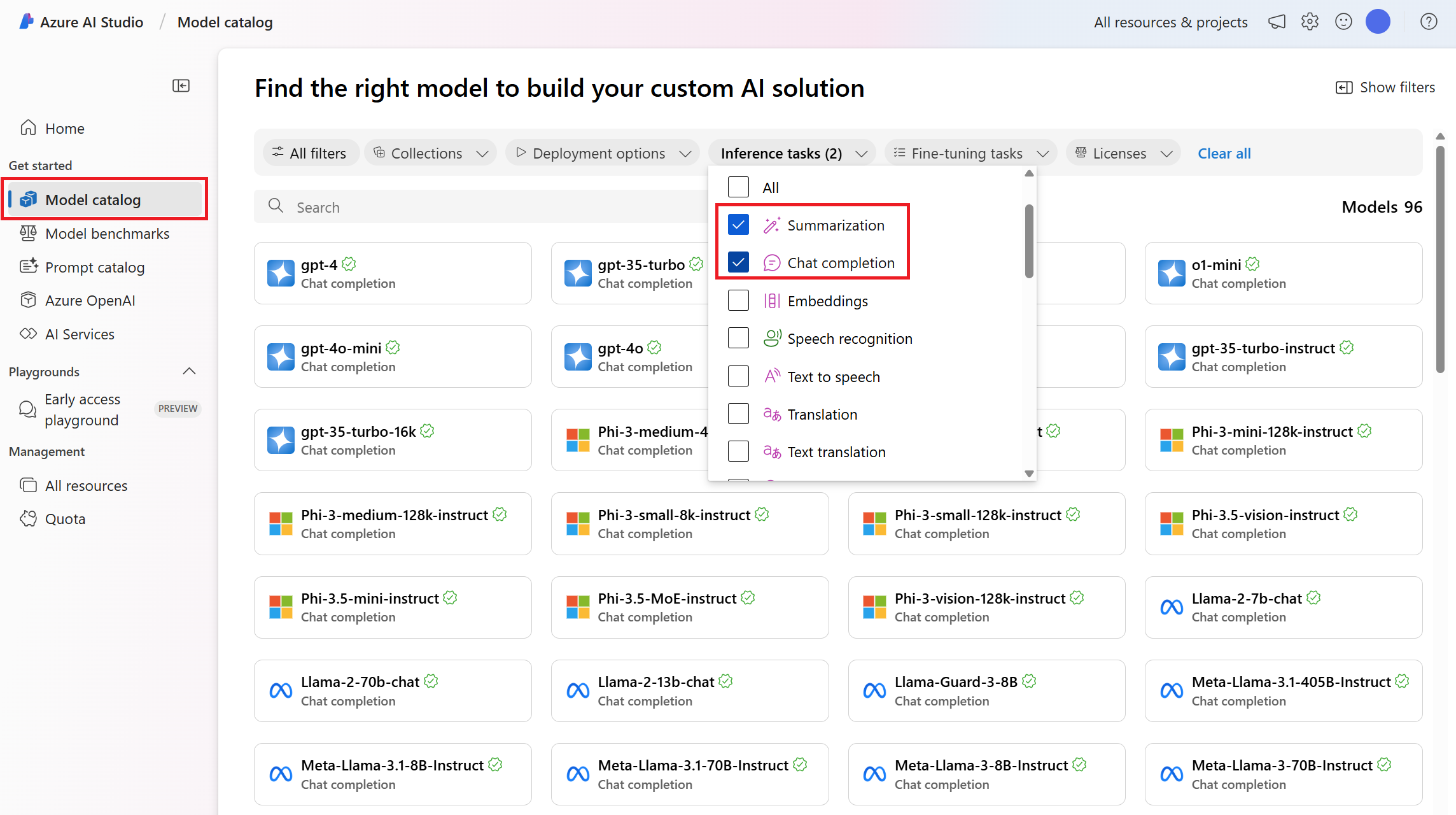The image size is (1456, 815).
Task: Open the help question mark icon
Action: [1429, 22]
